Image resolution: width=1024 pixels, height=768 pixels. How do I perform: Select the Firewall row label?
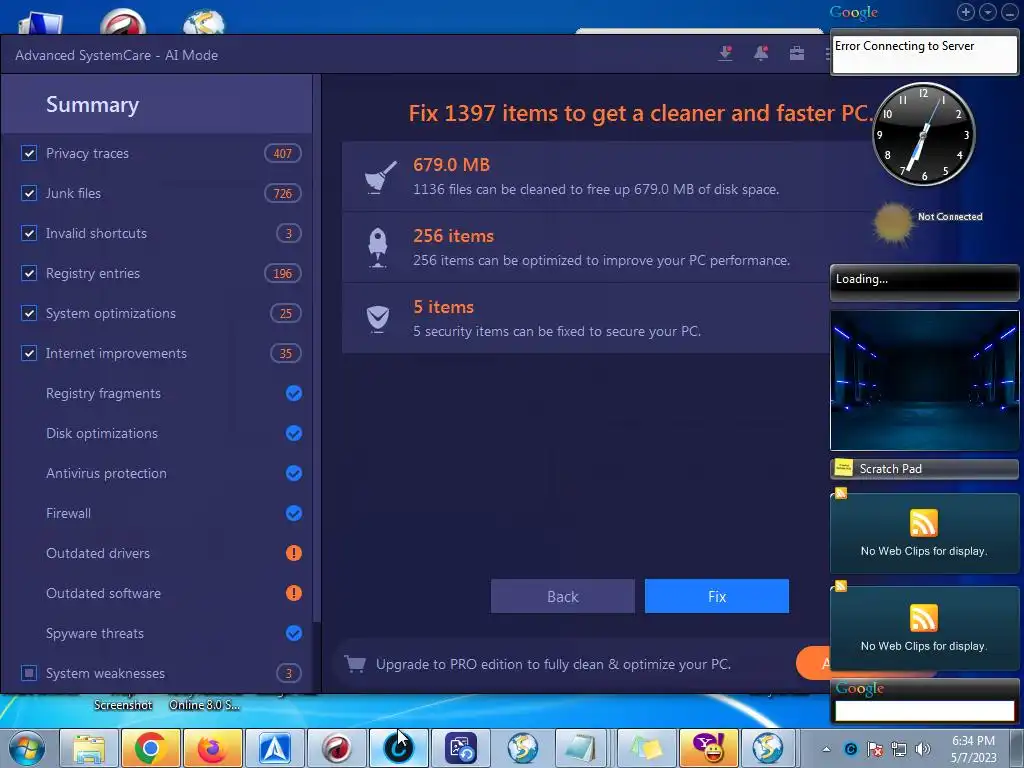pyautogui.click(x=68, y=513)
